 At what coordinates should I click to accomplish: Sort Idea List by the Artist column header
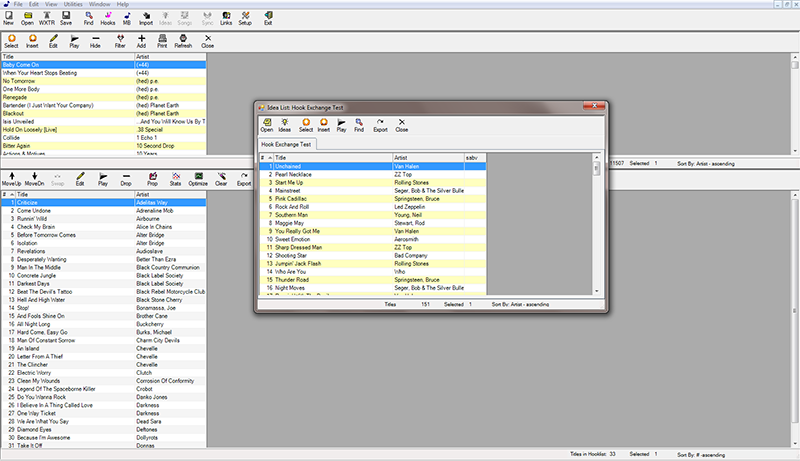(x=427, y=158)
